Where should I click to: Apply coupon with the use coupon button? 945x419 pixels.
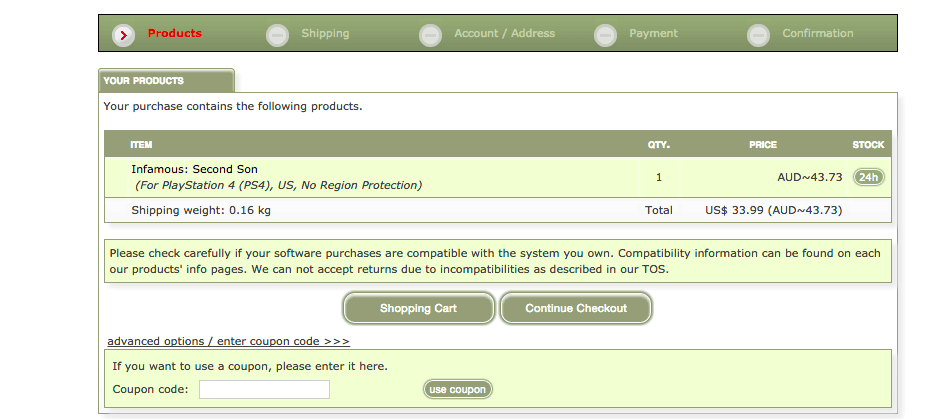click(458, 390)
